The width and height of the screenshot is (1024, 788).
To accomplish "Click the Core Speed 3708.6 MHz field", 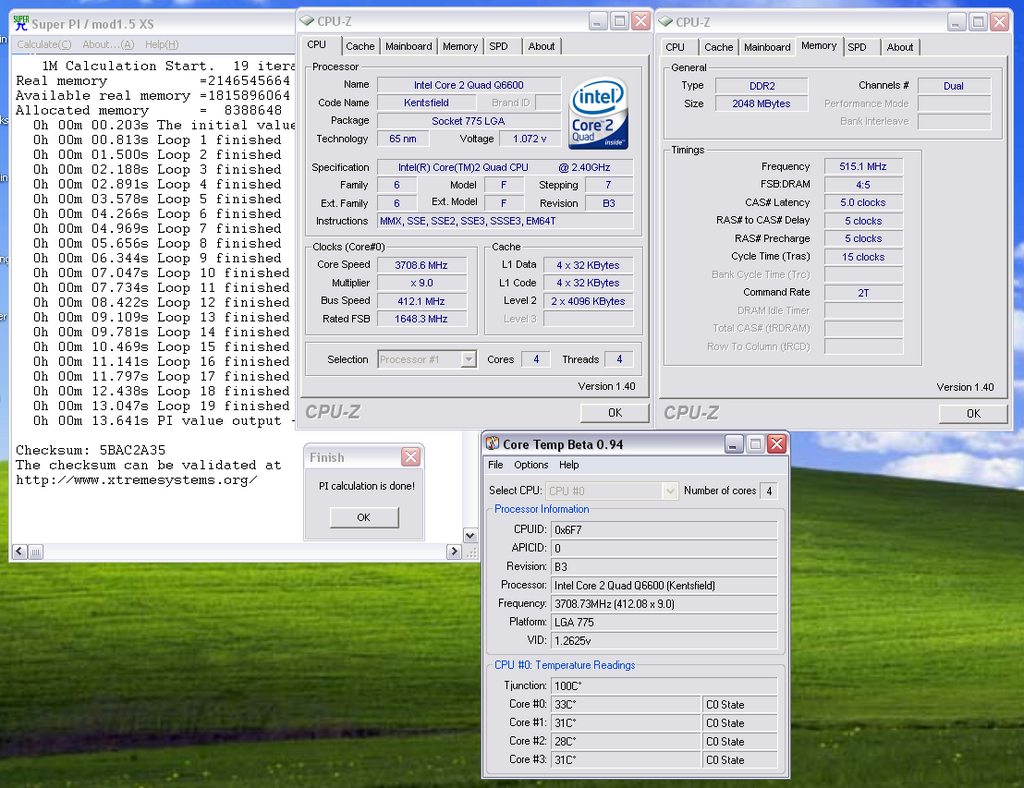I will point(422,265).
